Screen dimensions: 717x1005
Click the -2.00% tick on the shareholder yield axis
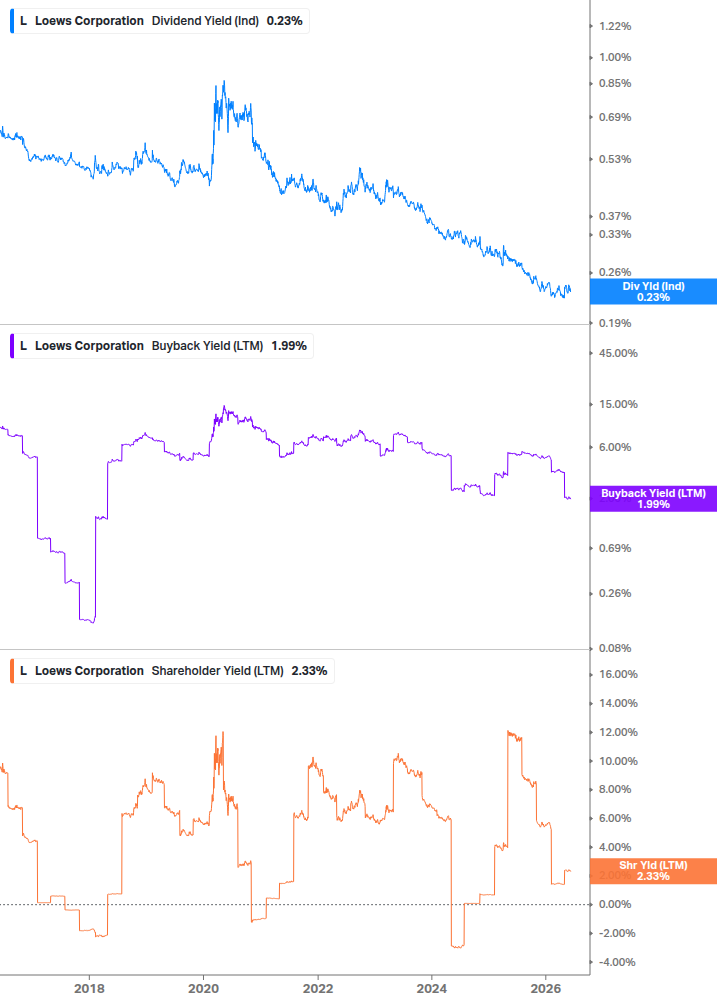click(x=617, y=933)
